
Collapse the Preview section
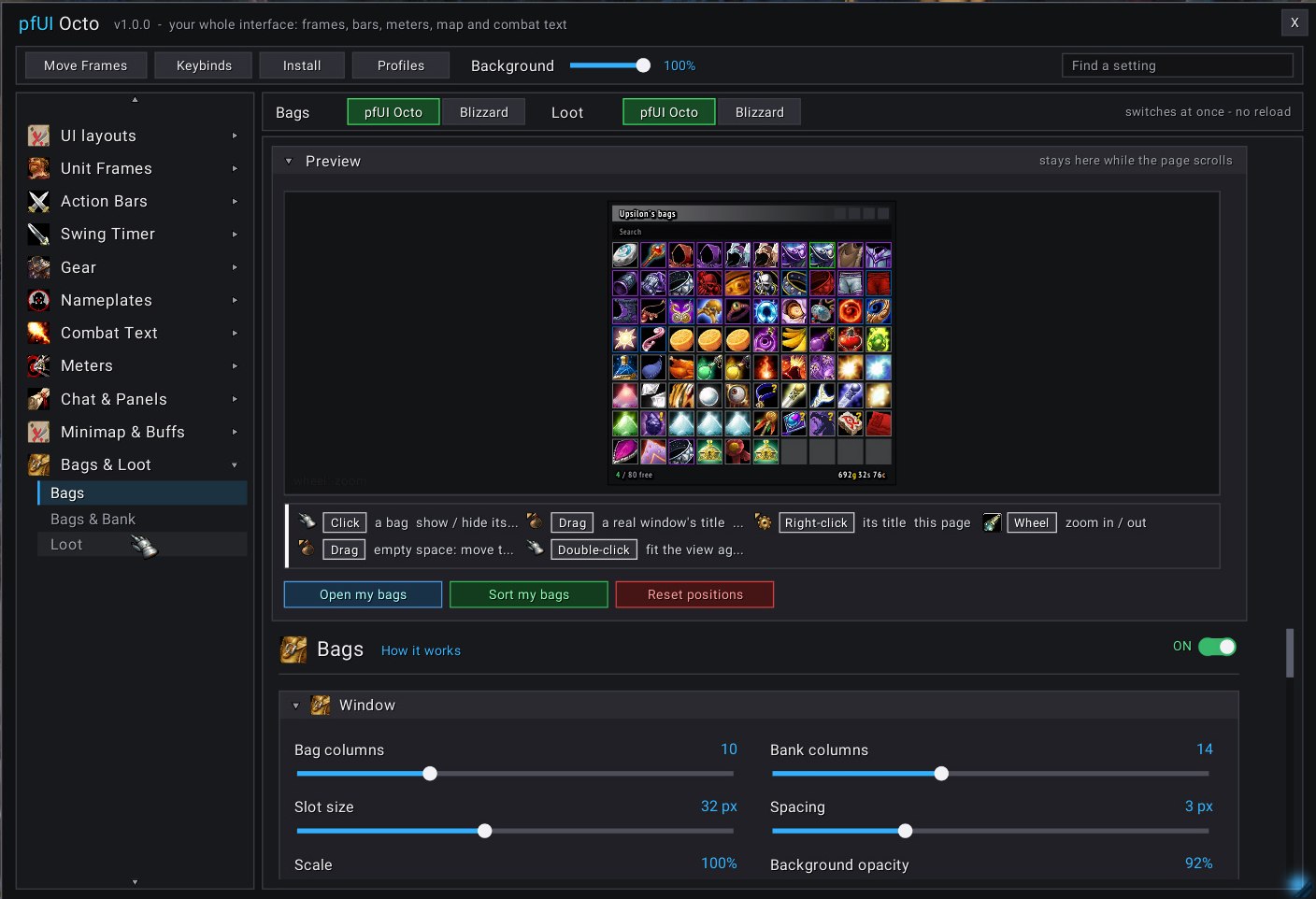point(289,161)
